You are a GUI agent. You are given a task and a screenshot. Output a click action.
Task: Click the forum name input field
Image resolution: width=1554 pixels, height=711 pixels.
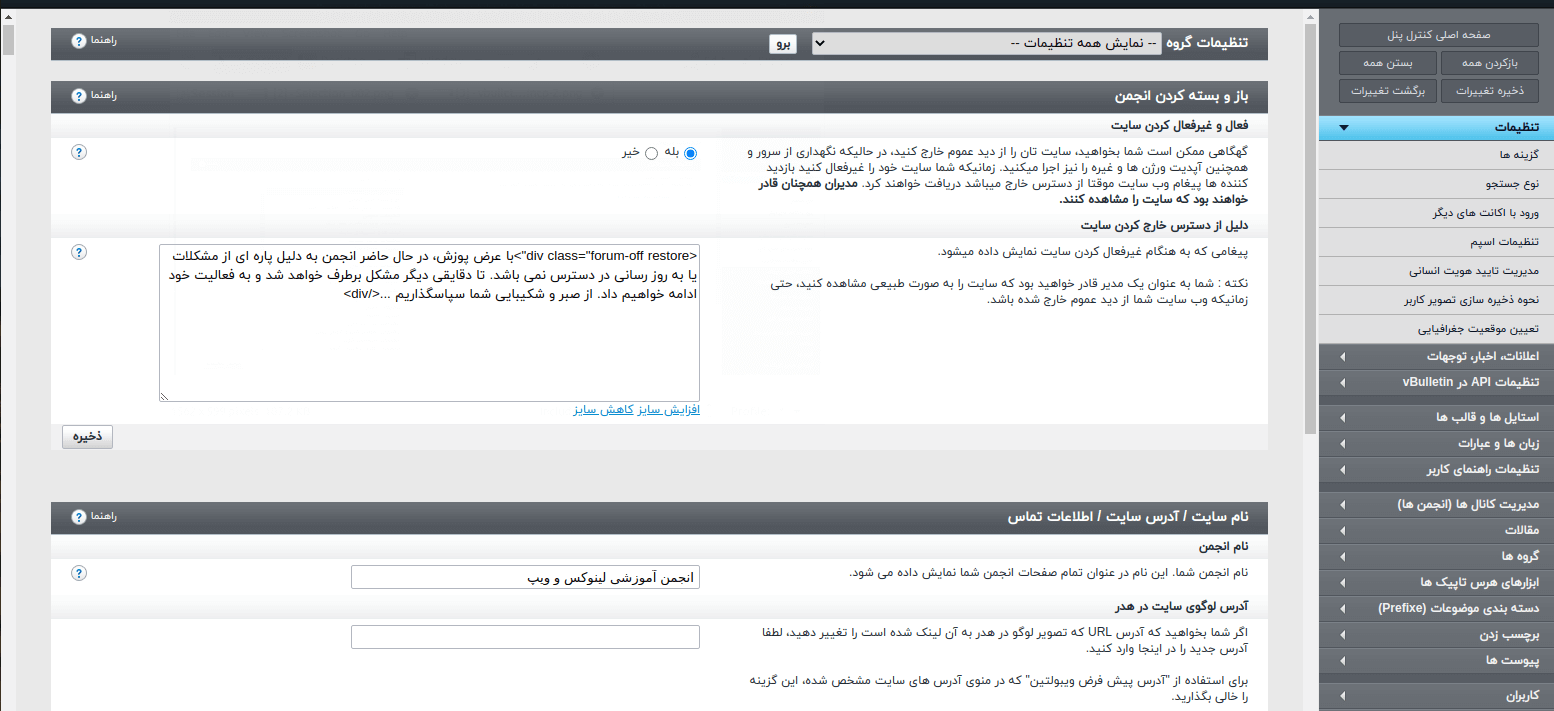pos(525,578)
